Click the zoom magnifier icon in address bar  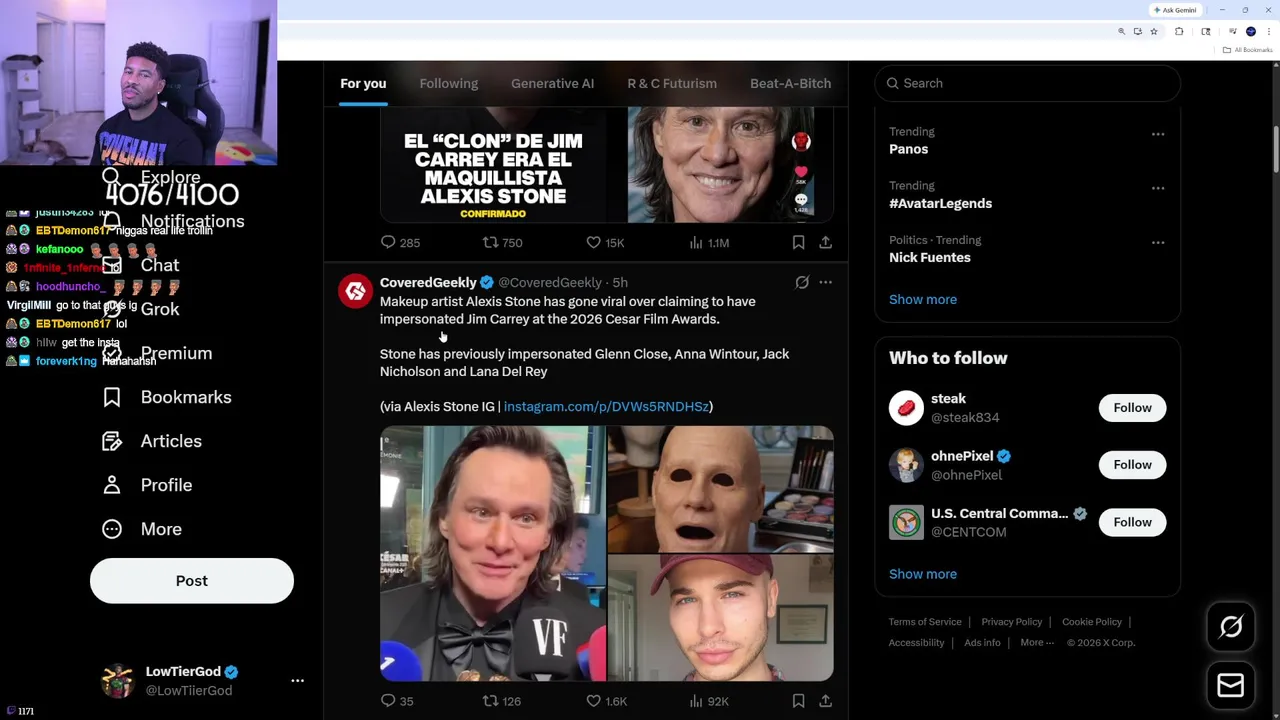click(x=1121, y=32)
